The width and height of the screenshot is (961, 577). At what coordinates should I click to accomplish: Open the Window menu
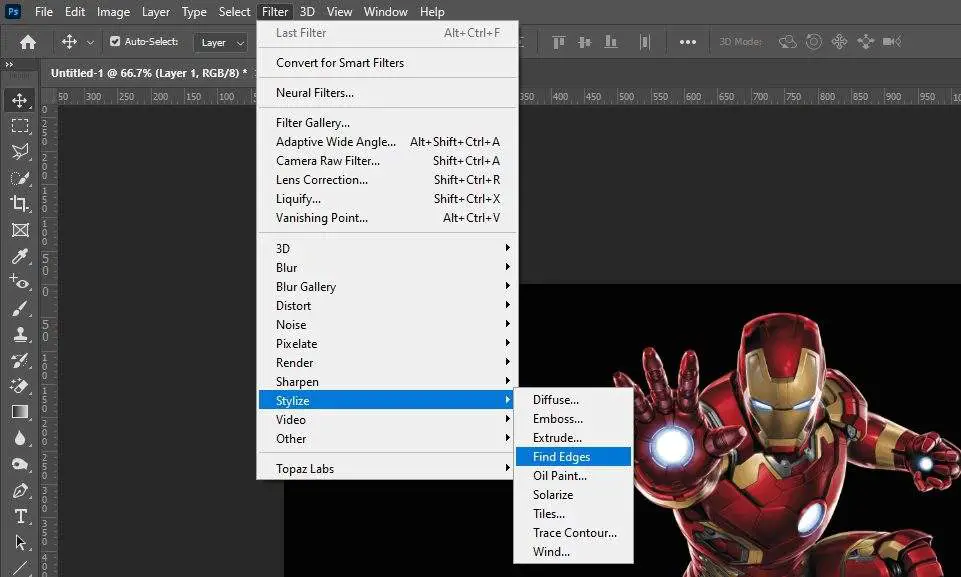point(385,12)
